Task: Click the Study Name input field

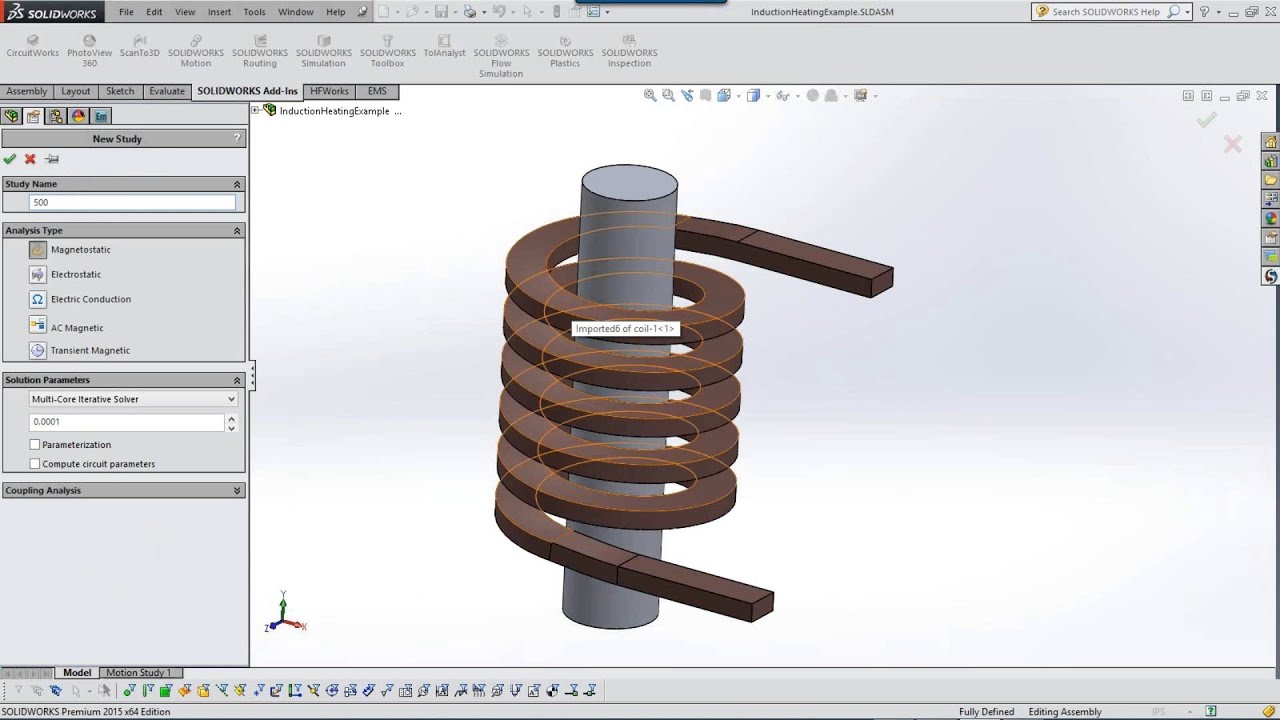Action: 133,202
